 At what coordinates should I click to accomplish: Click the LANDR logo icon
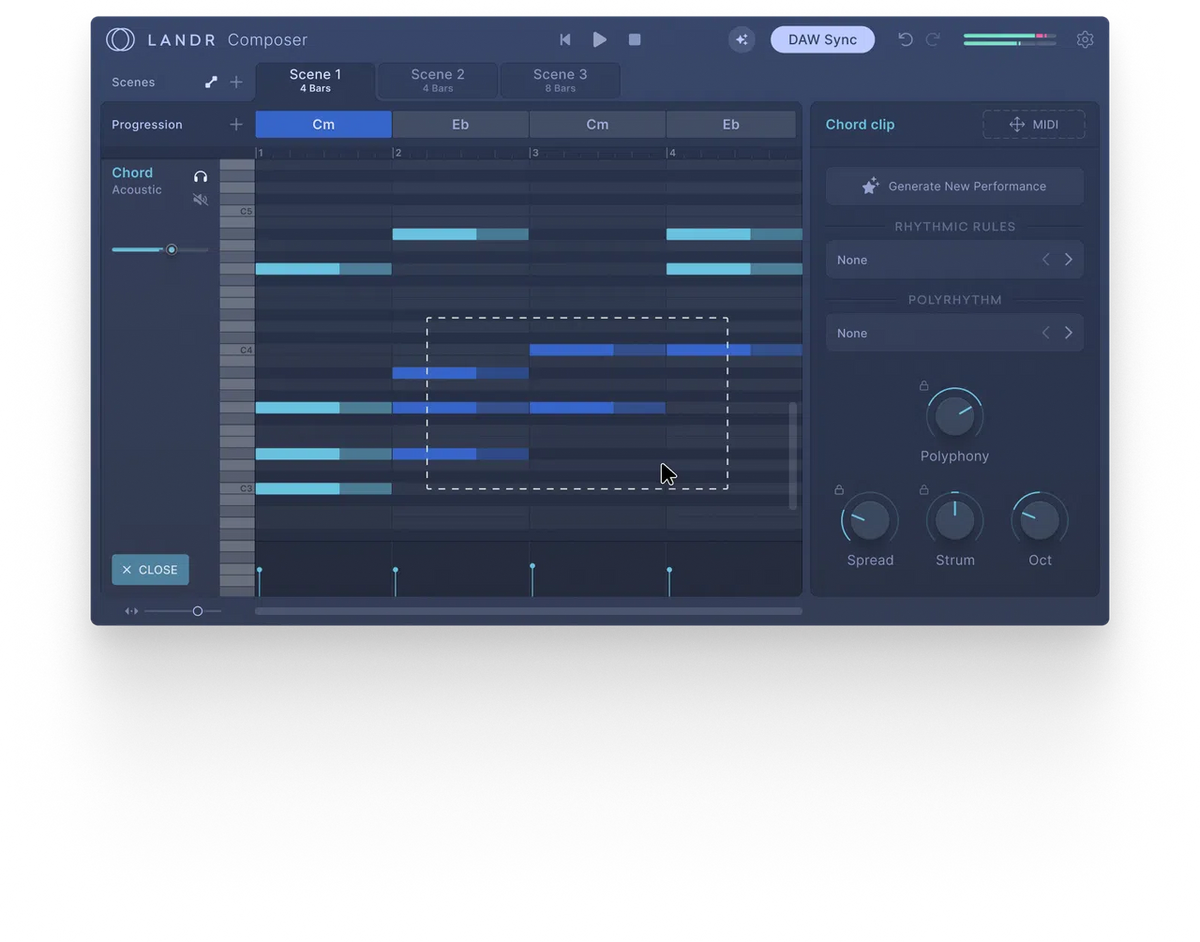click(x=120, y=39)
